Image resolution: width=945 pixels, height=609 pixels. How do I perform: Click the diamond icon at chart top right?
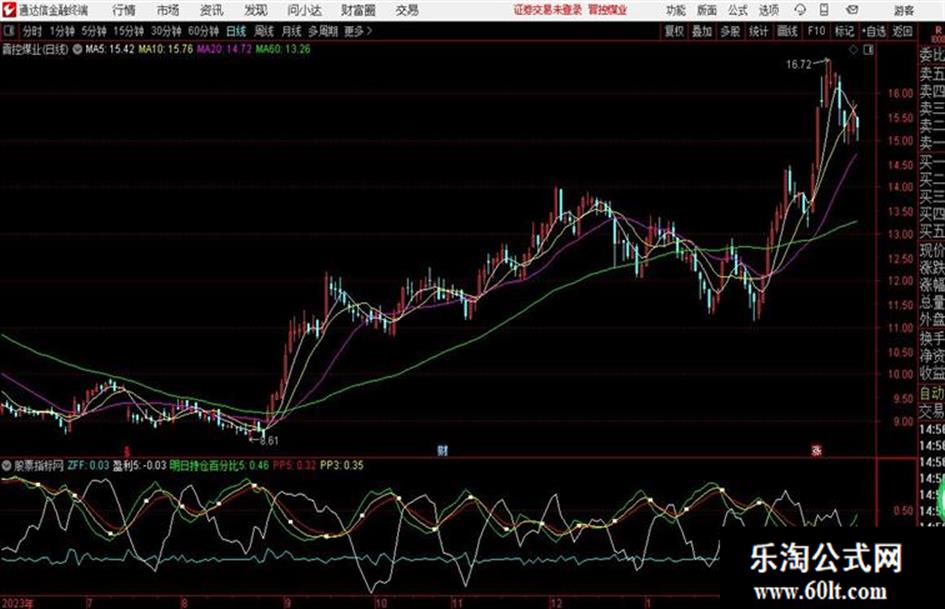(x=853, y=50)
